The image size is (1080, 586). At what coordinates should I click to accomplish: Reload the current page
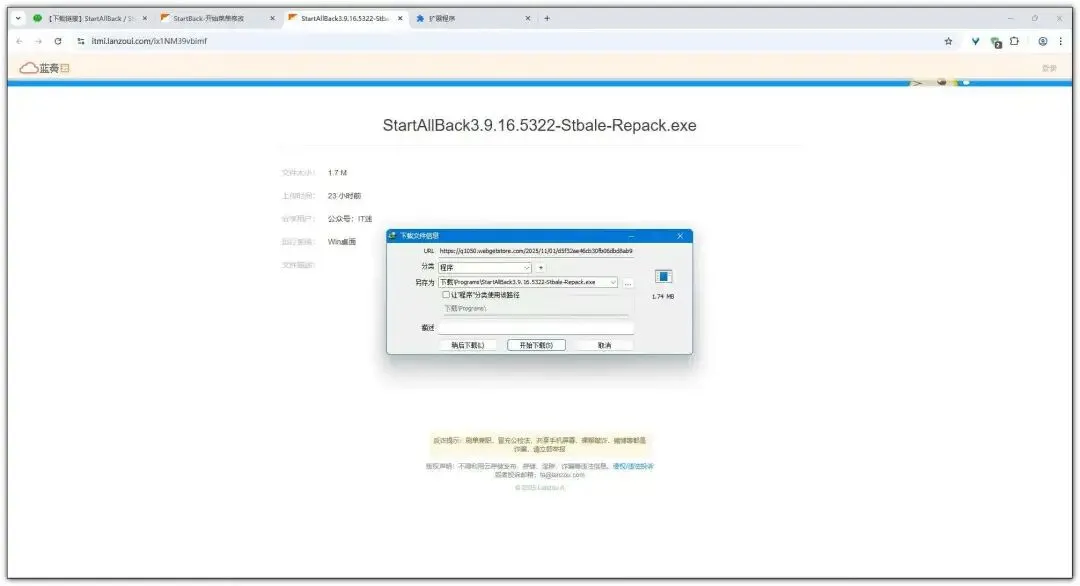[x=58, y=41]
